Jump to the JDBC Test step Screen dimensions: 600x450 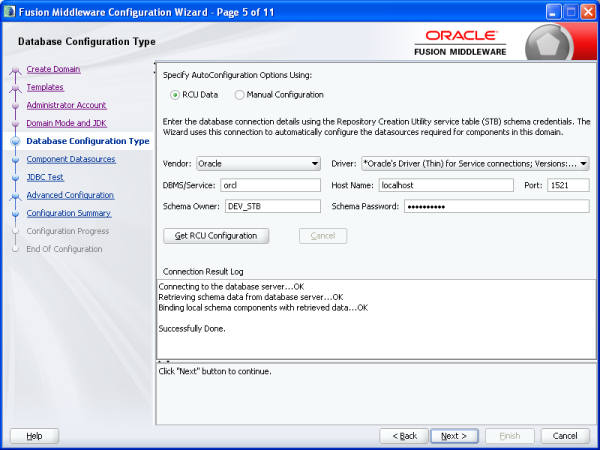tap(46, 177)
